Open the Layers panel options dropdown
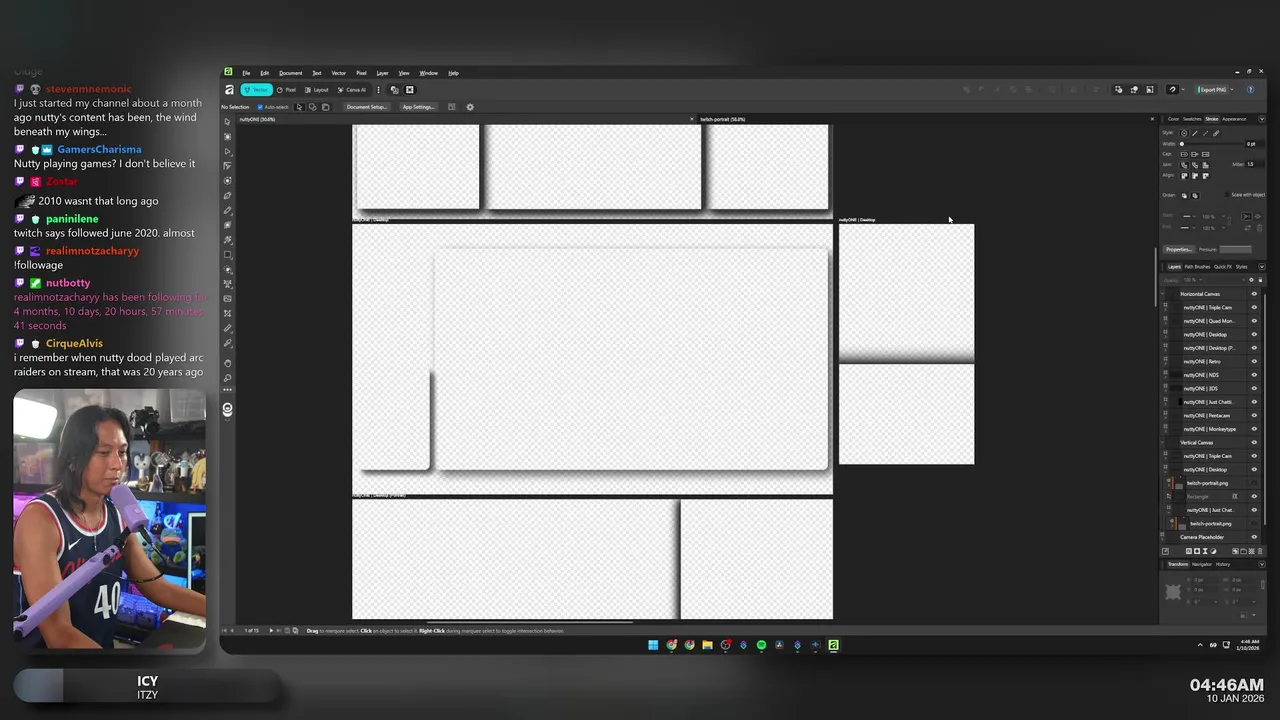This screenshot has height=720, width=1280. (1261, 267)
